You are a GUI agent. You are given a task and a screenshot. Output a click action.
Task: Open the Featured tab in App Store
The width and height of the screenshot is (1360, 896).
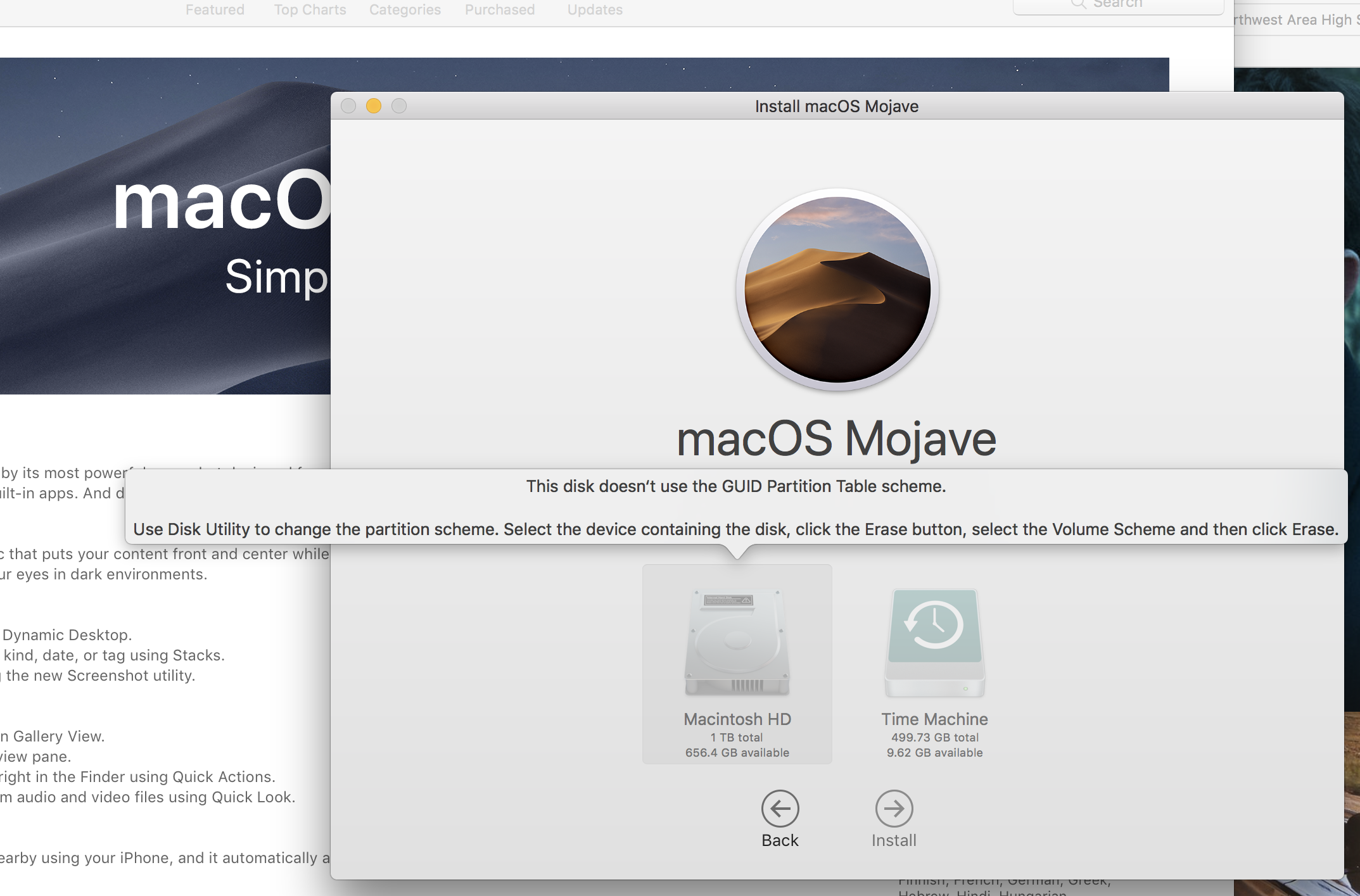tap(215, 9)
